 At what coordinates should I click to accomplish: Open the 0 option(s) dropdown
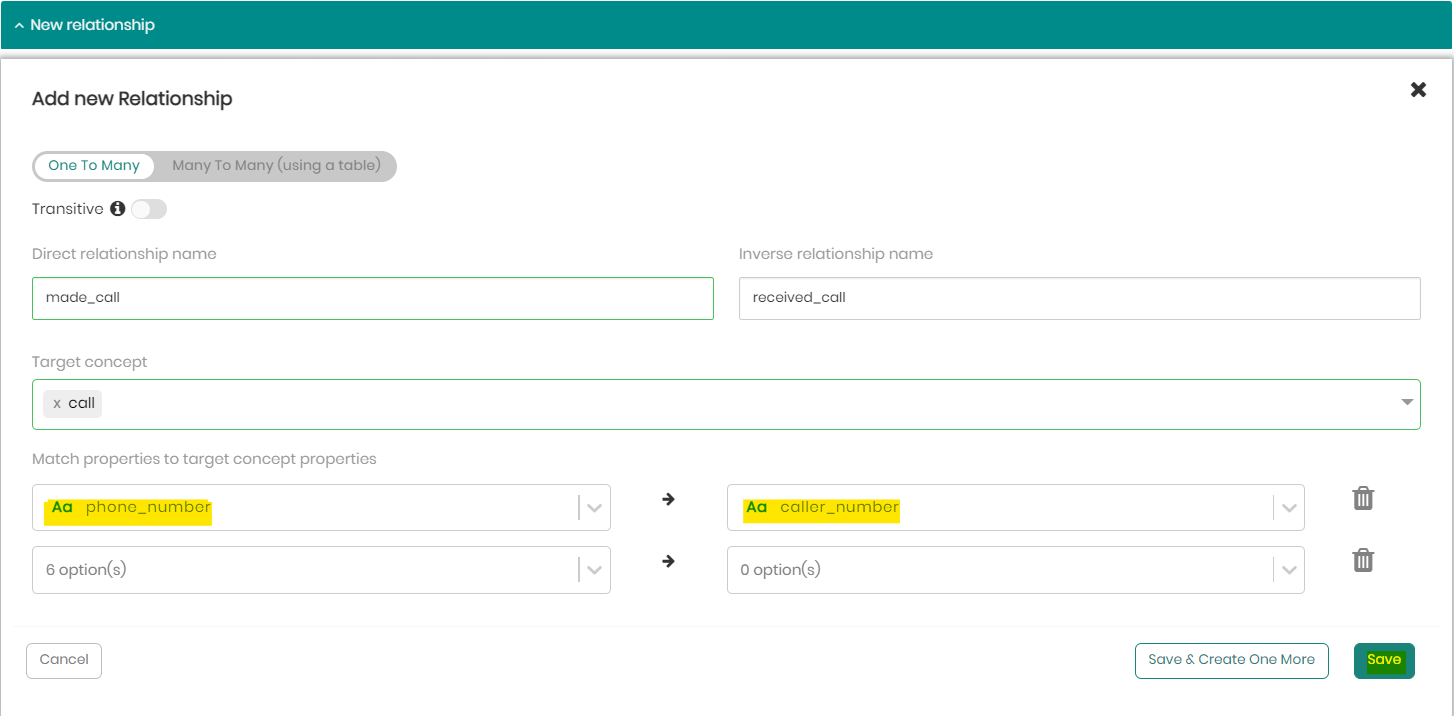(x=1288, y=570)
